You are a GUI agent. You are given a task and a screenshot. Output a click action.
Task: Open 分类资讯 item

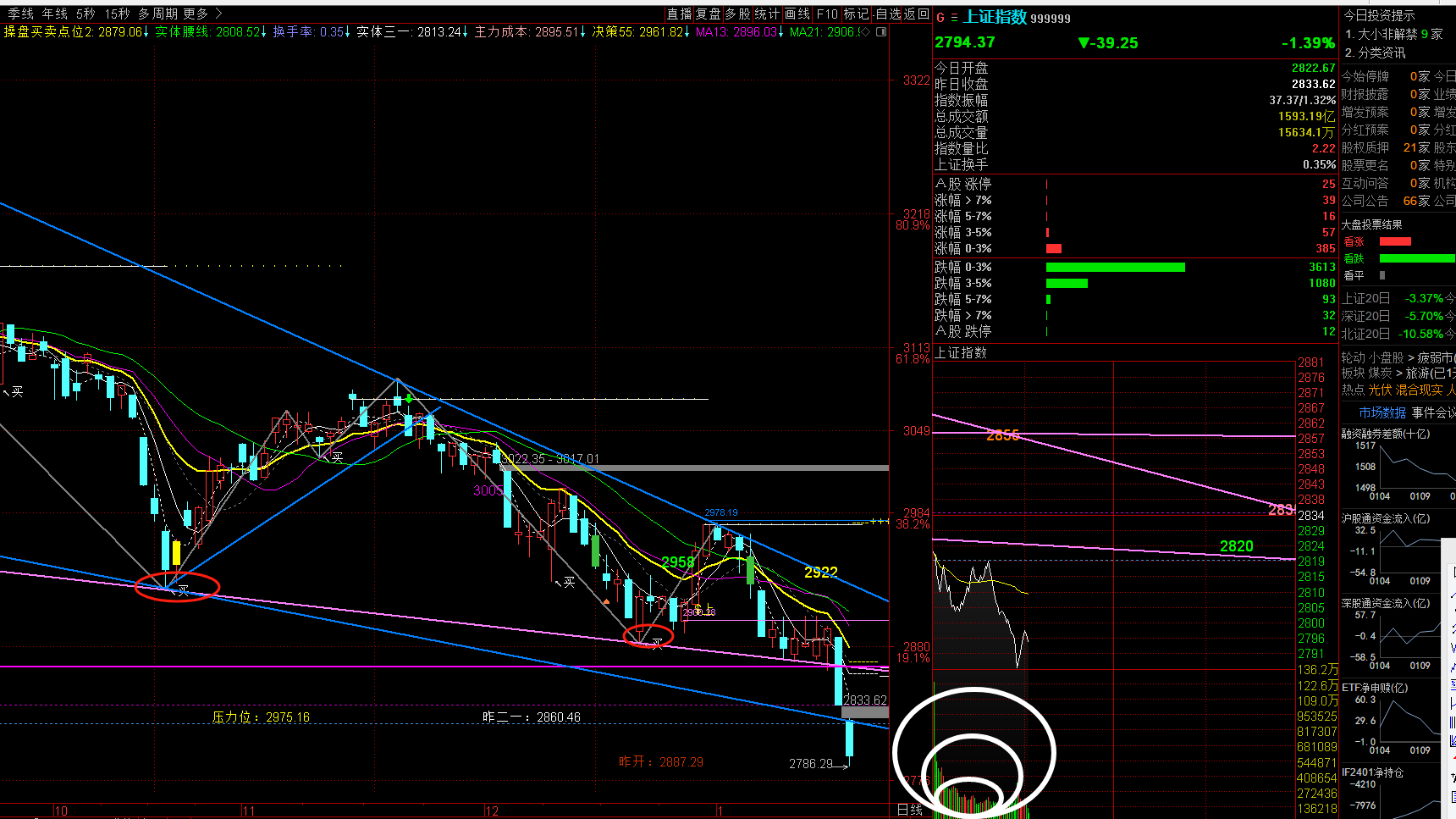coord(1376,53)
